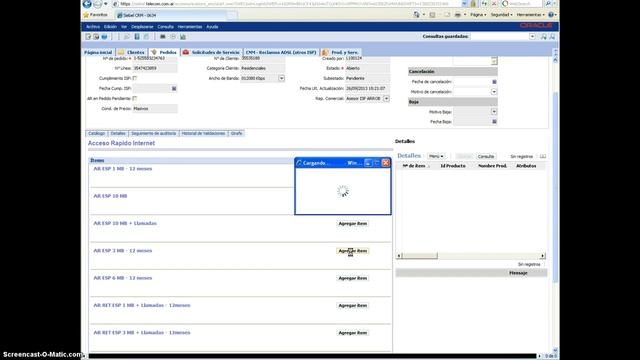Click last icon right of Consultas guardadas
This screenshot has height=360, width=640.
[552, 37]
